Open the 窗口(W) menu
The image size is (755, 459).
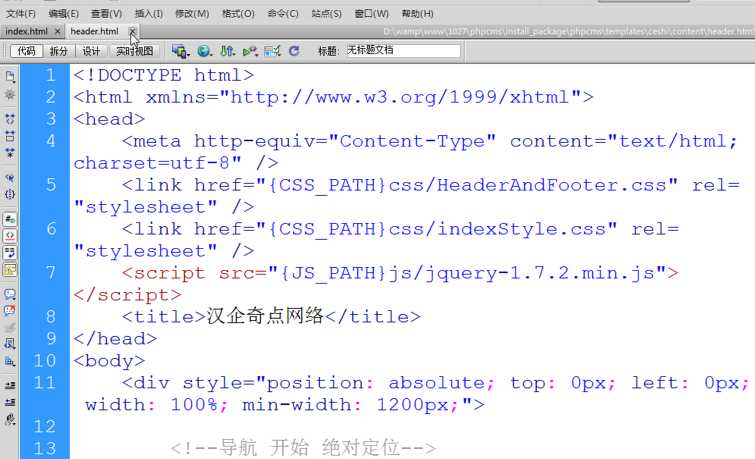tap(372, 13)
